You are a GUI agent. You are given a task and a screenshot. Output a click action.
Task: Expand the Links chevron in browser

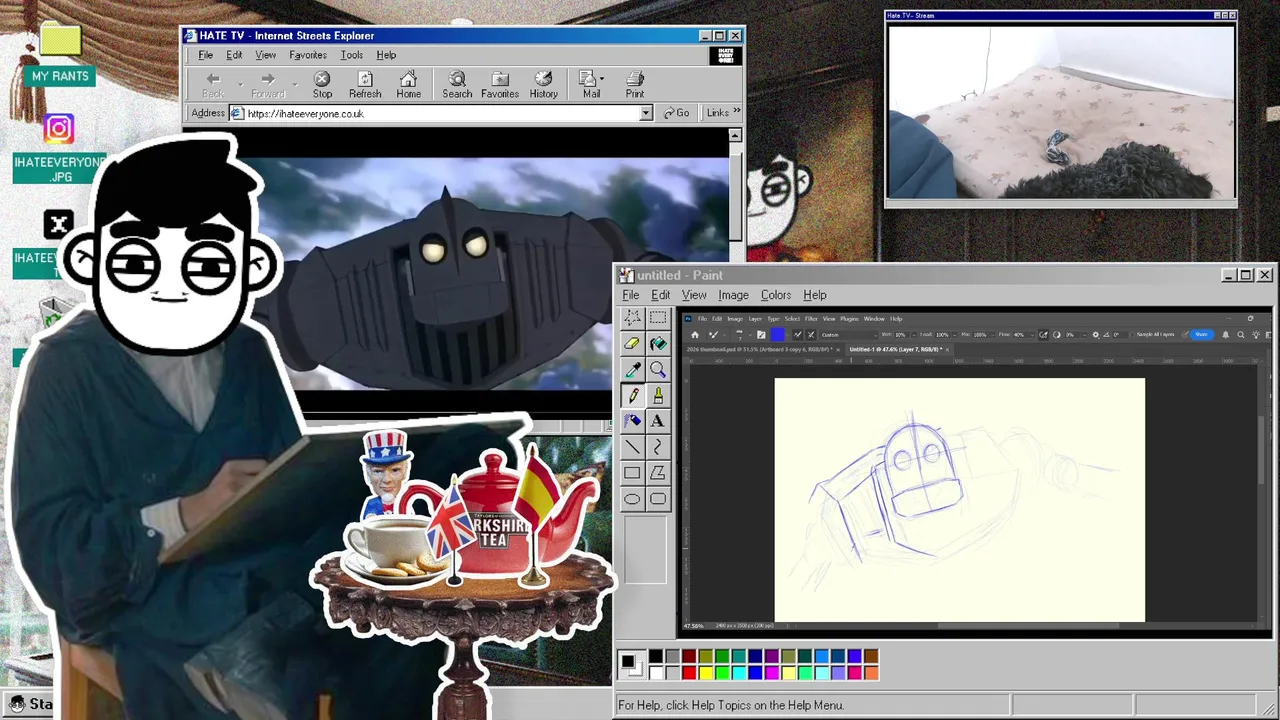(737, 112)
